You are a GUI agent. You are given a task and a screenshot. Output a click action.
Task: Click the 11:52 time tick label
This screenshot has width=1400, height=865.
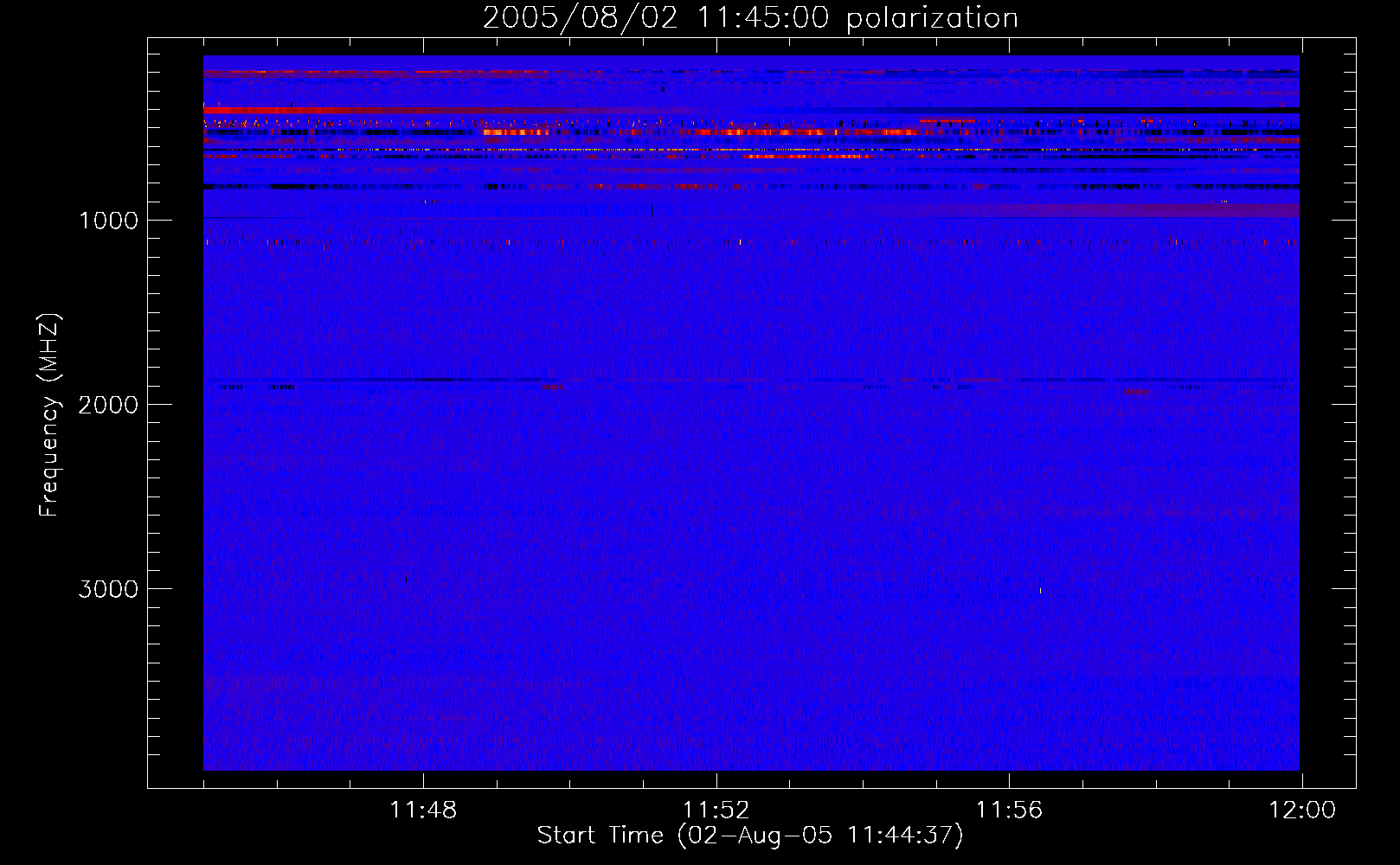(716, 811)
